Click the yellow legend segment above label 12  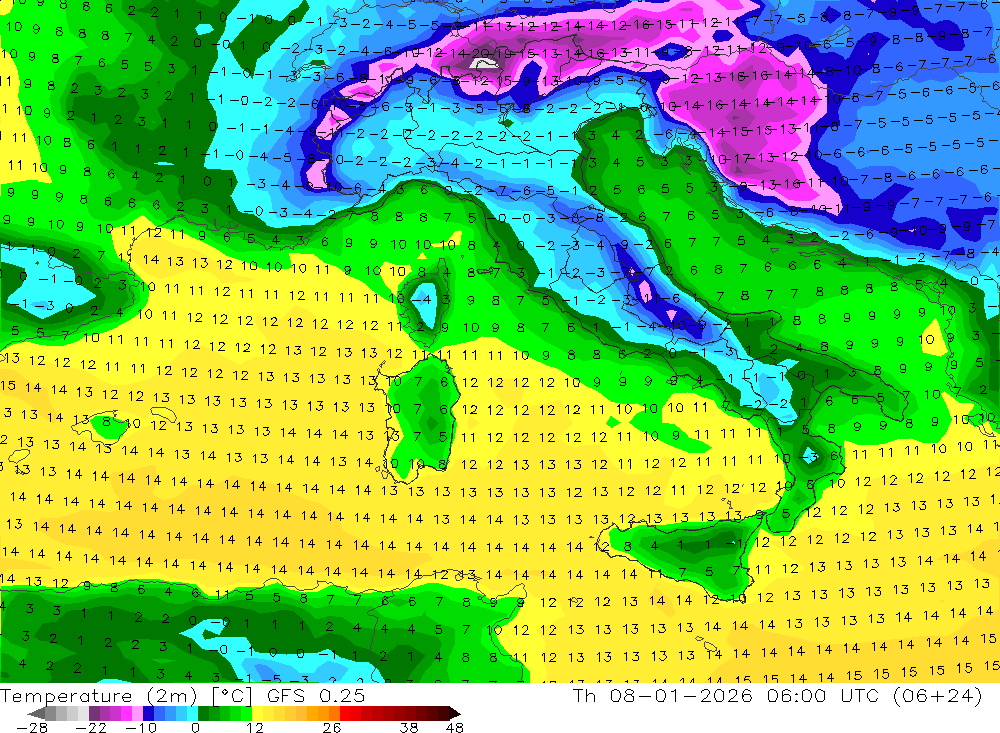(257, 713)
